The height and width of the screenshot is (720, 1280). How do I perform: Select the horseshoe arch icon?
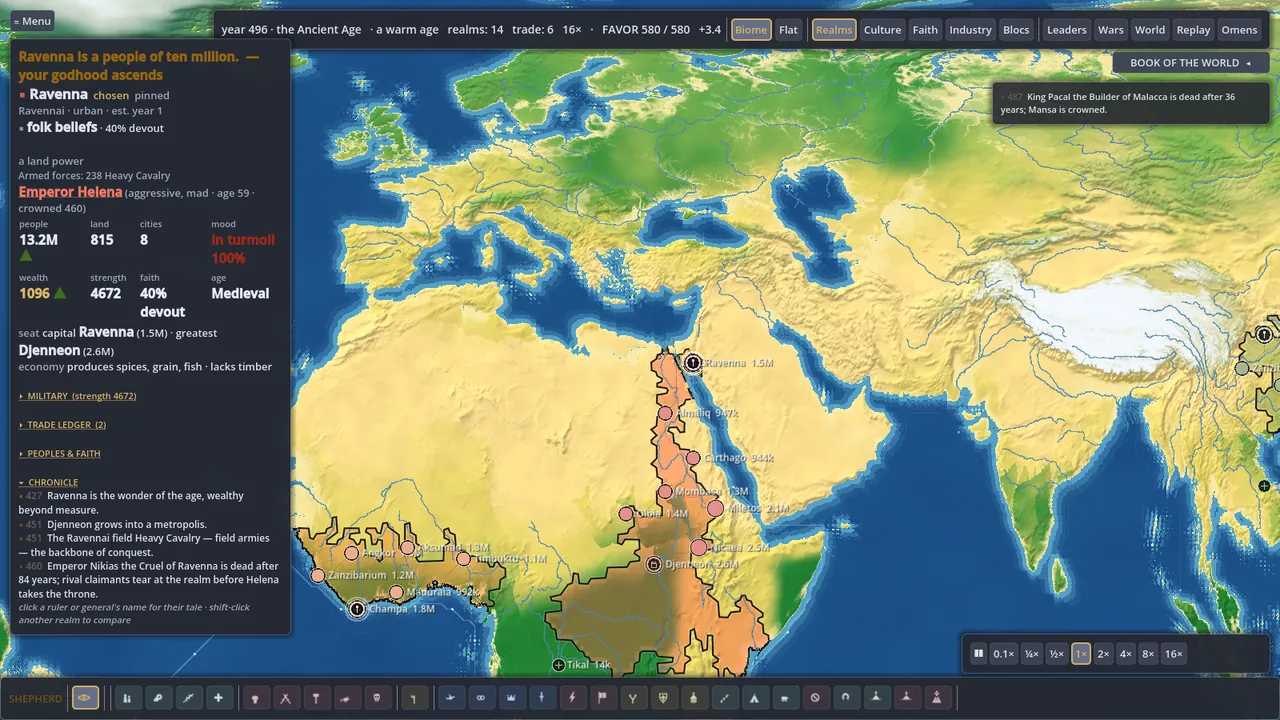tap(846, 698)
